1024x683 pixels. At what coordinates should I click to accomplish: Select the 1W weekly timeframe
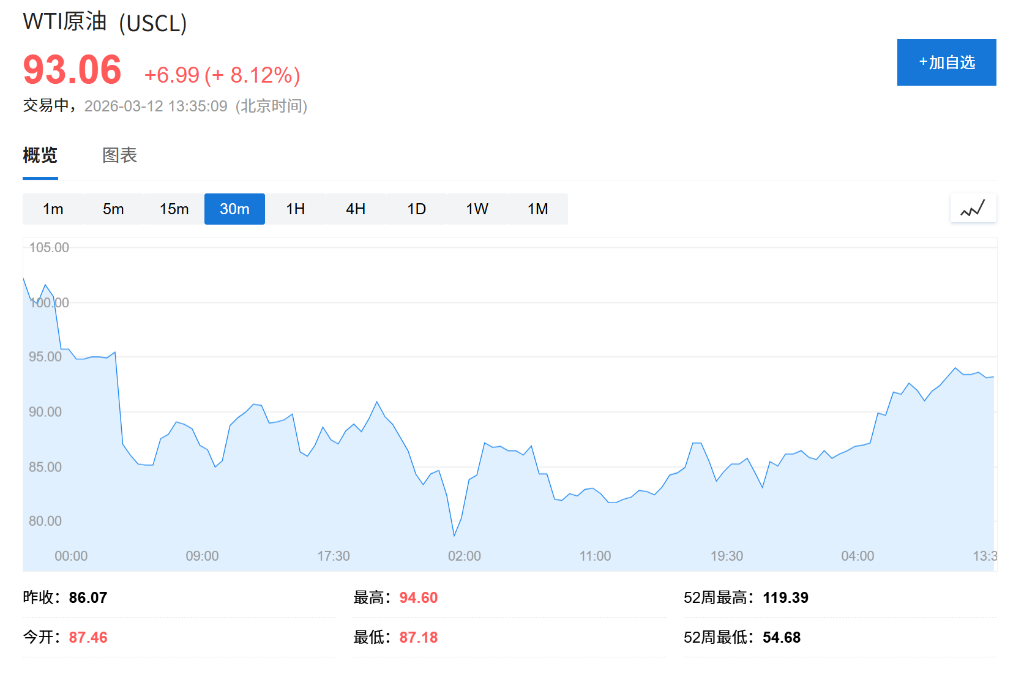475,209
